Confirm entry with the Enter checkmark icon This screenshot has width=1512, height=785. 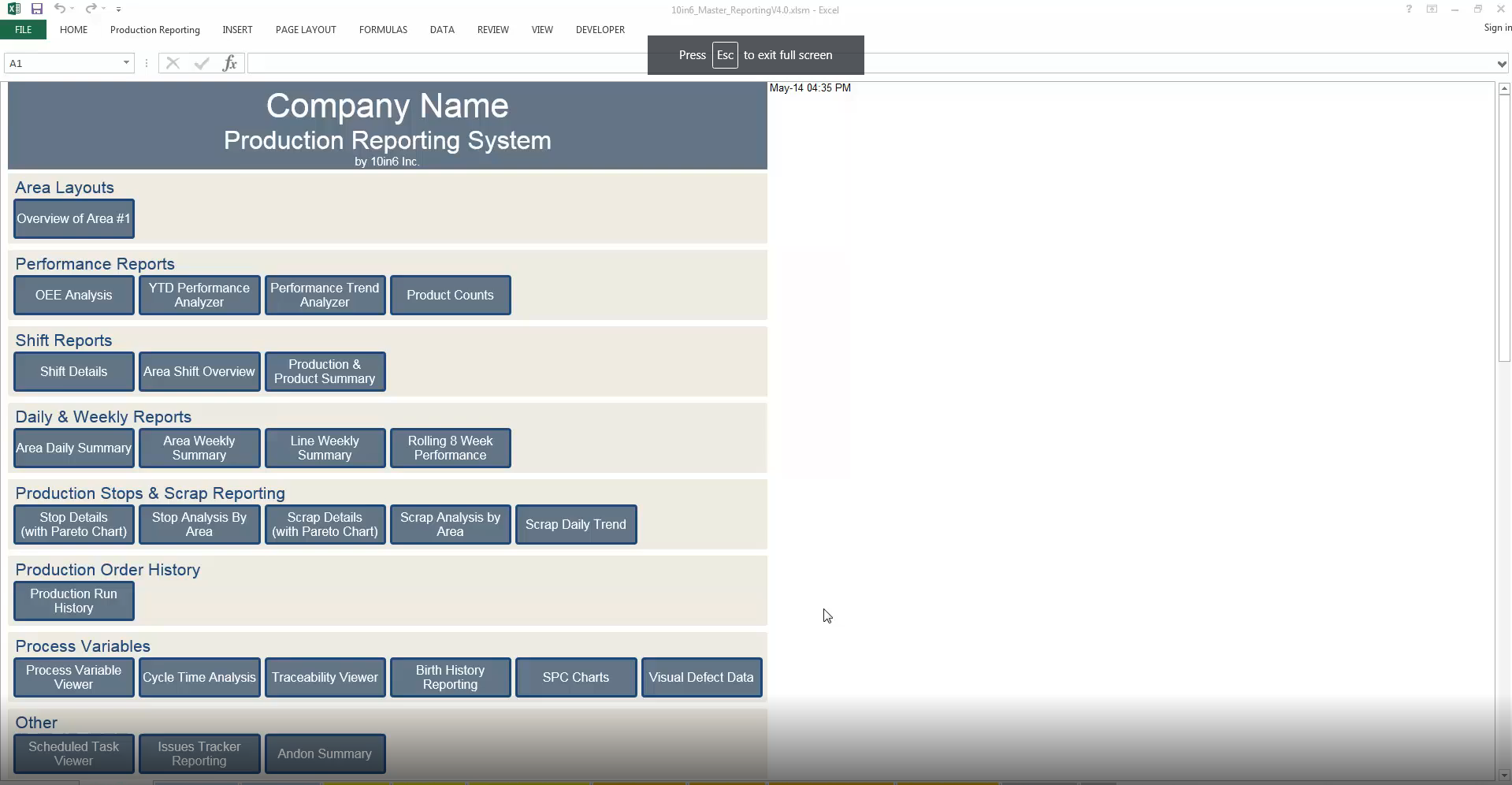pyautogui.click(x=202, y=63)
